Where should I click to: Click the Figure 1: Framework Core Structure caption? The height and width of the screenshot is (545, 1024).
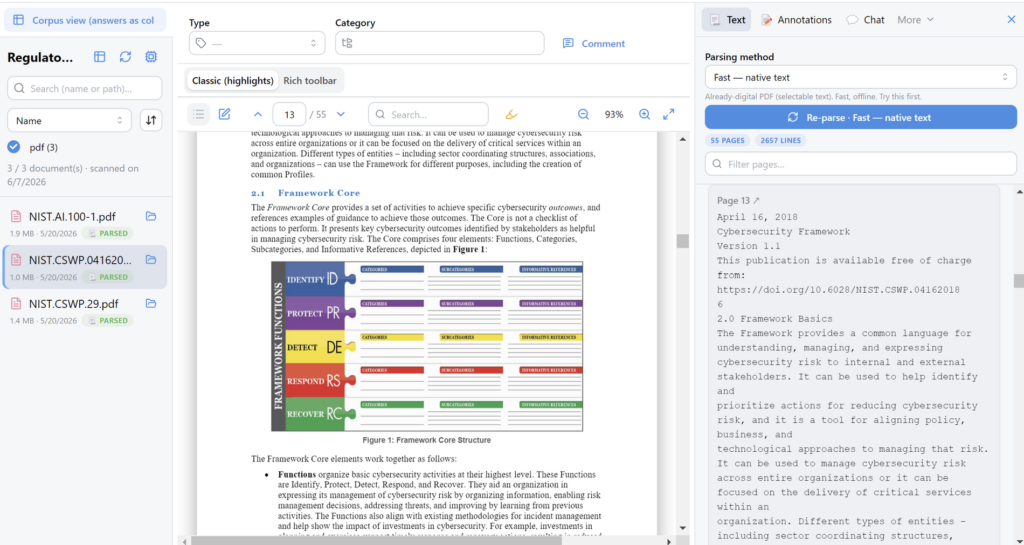(426, 440)
